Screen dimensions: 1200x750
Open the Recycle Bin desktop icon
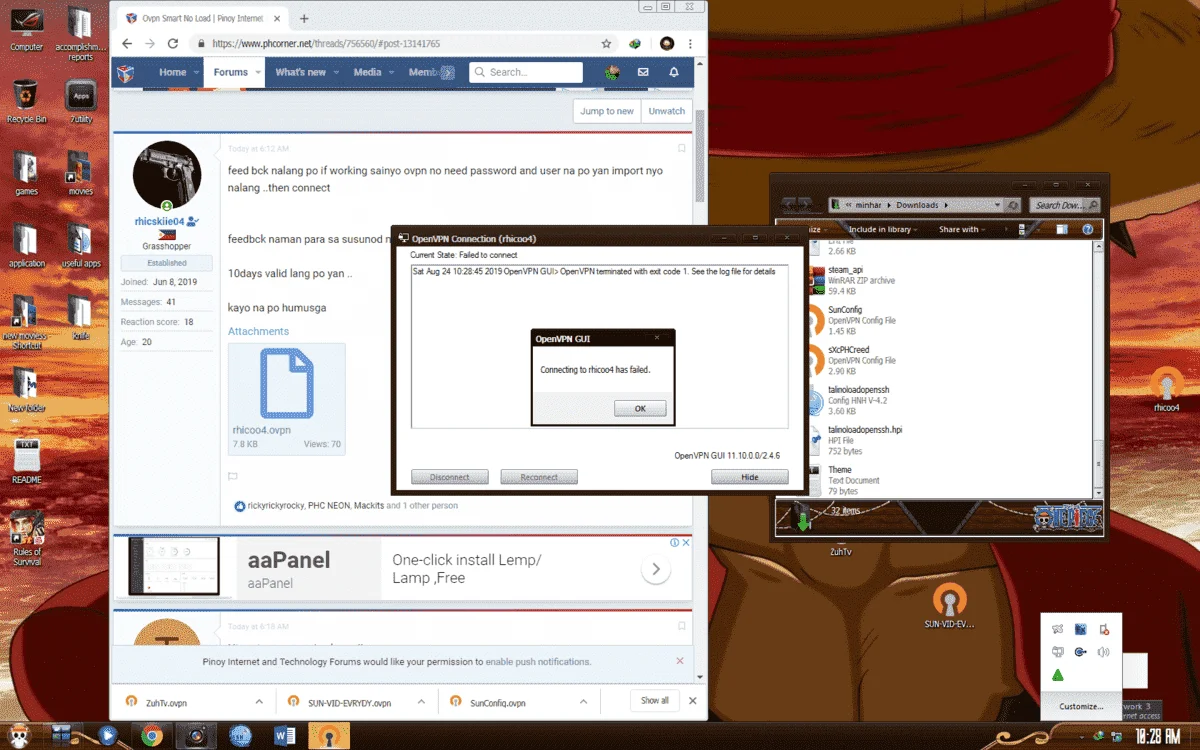(x=27, y=101)
